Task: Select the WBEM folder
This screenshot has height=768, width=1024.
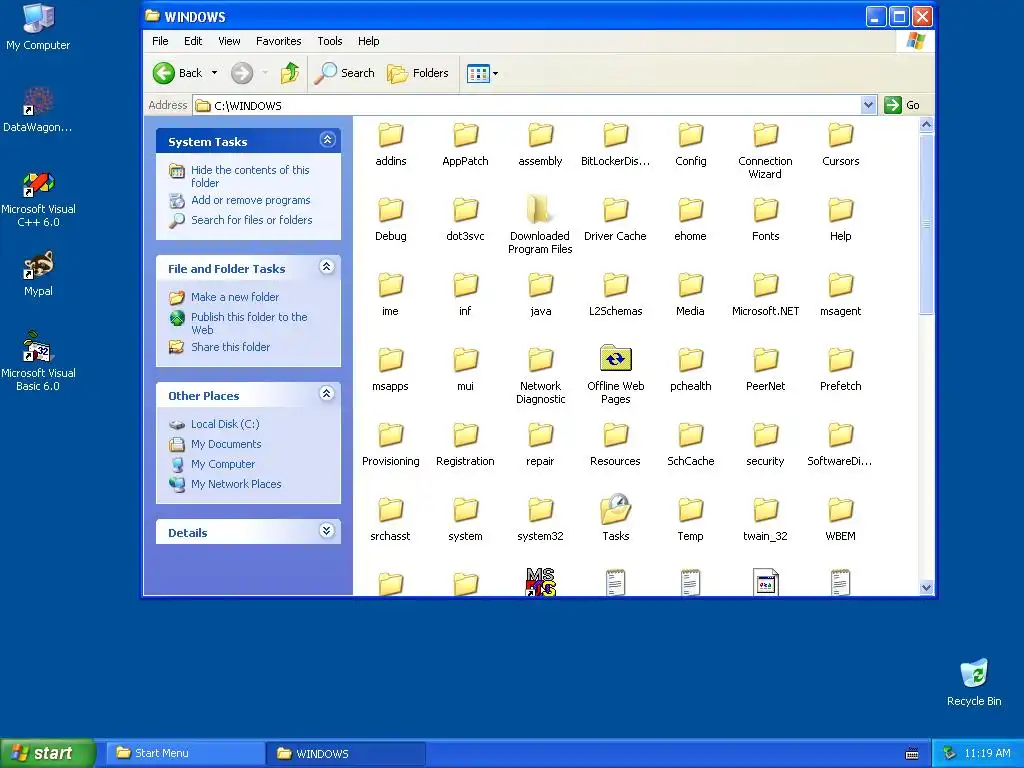Action: [840, 520]
